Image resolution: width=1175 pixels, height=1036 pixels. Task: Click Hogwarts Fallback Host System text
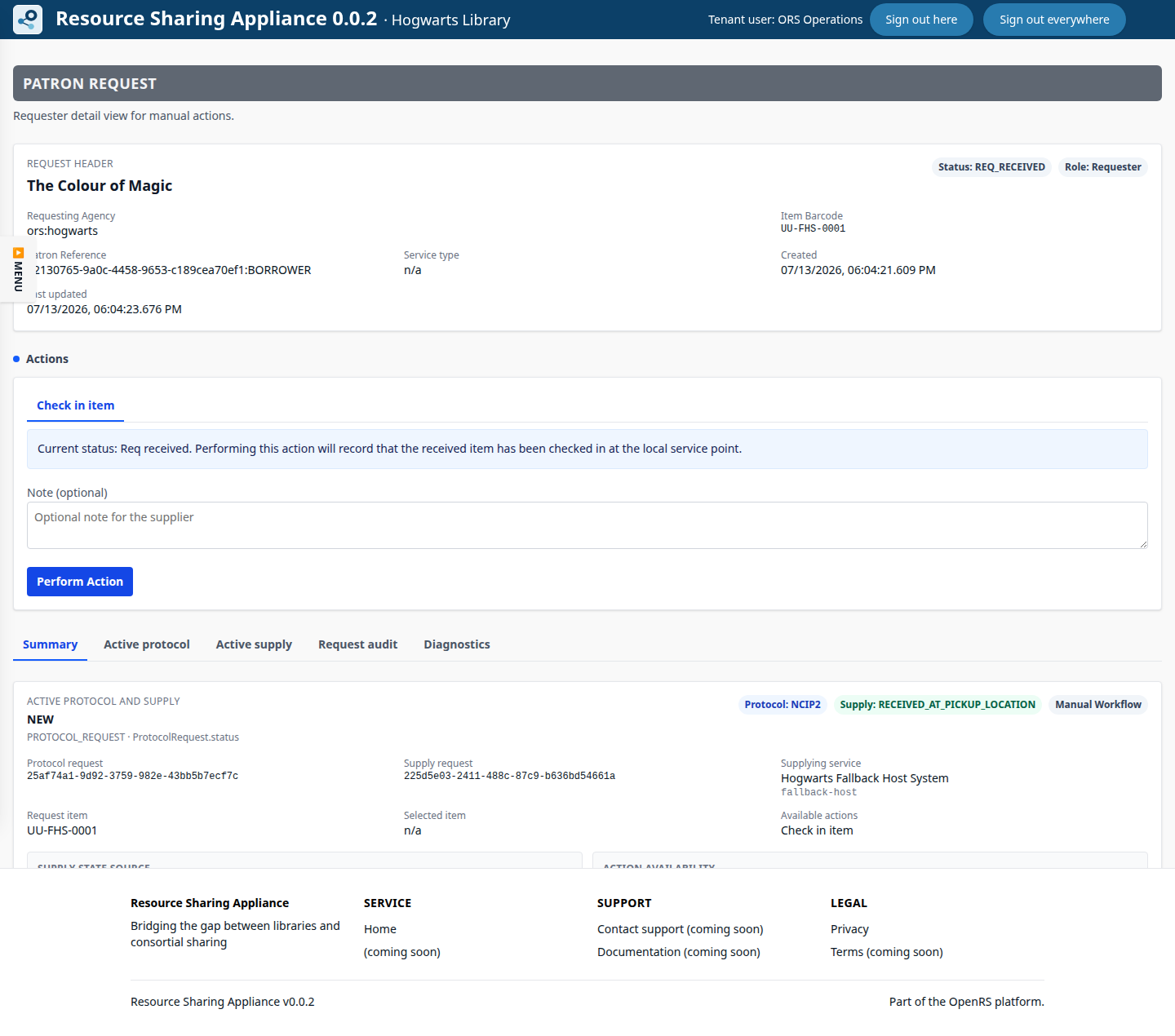coord(865,778)
